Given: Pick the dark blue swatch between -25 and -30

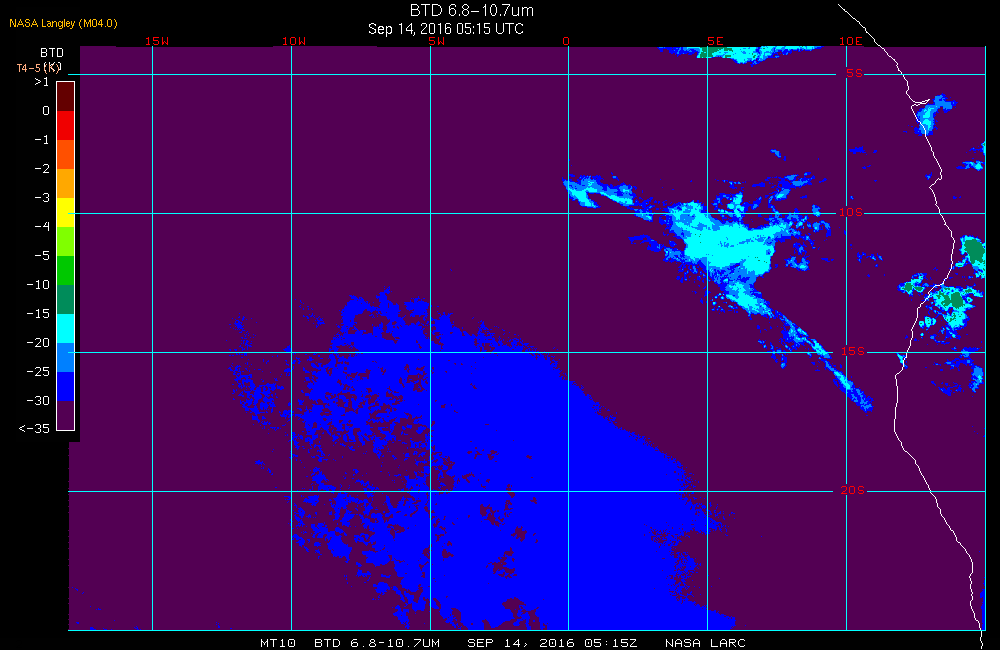Looking at the screenshot, I should [66, 387].
